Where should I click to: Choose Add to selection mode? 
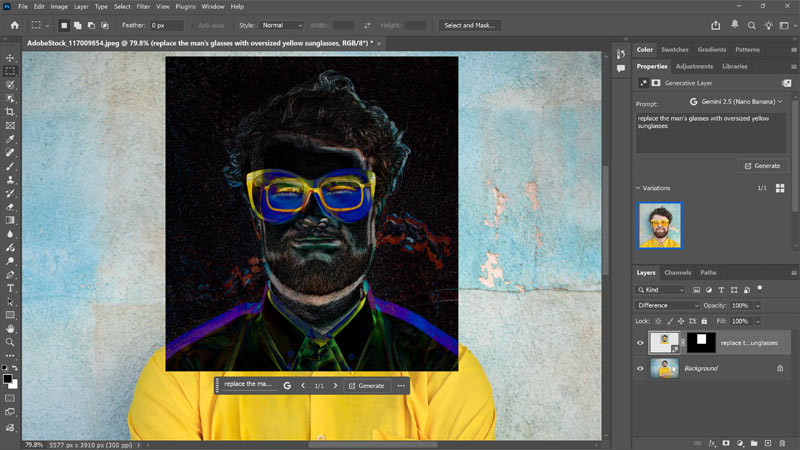(78, 25)
